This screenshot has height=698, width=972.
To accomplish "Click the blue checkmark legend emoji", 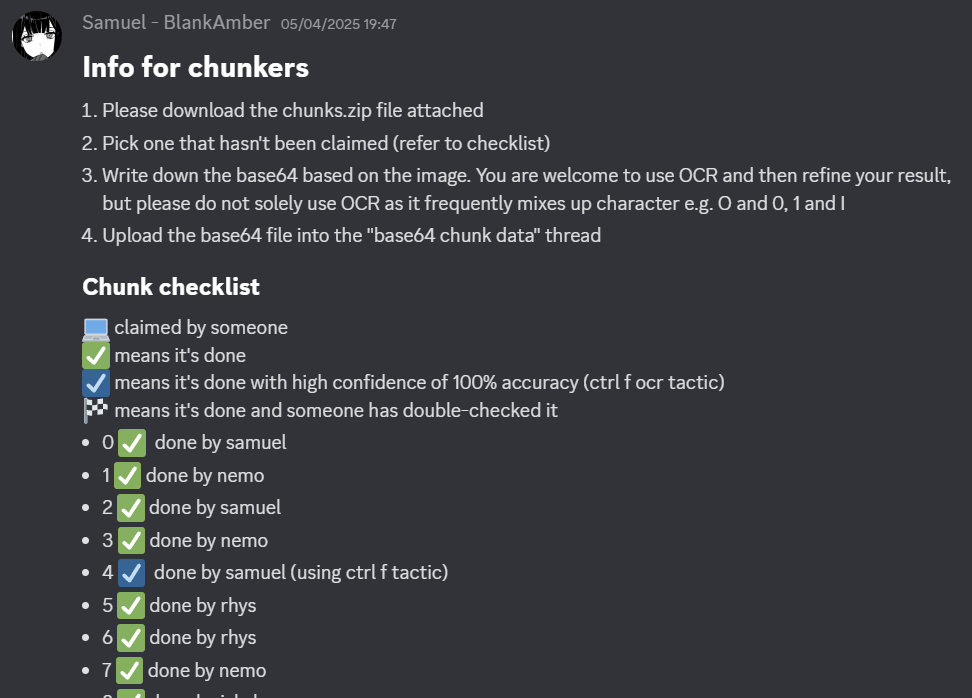I will (x=95, y=382).
